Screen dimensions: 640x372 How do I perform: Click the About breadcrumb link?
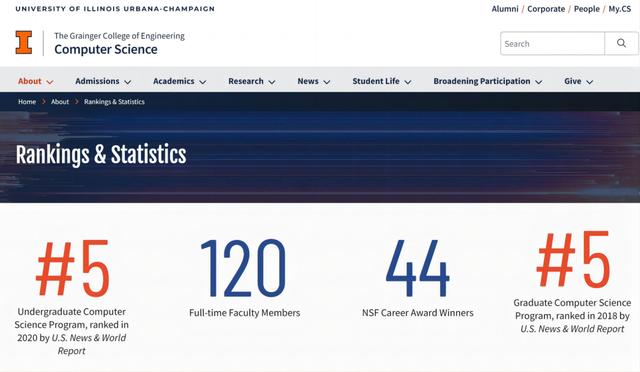60,102
